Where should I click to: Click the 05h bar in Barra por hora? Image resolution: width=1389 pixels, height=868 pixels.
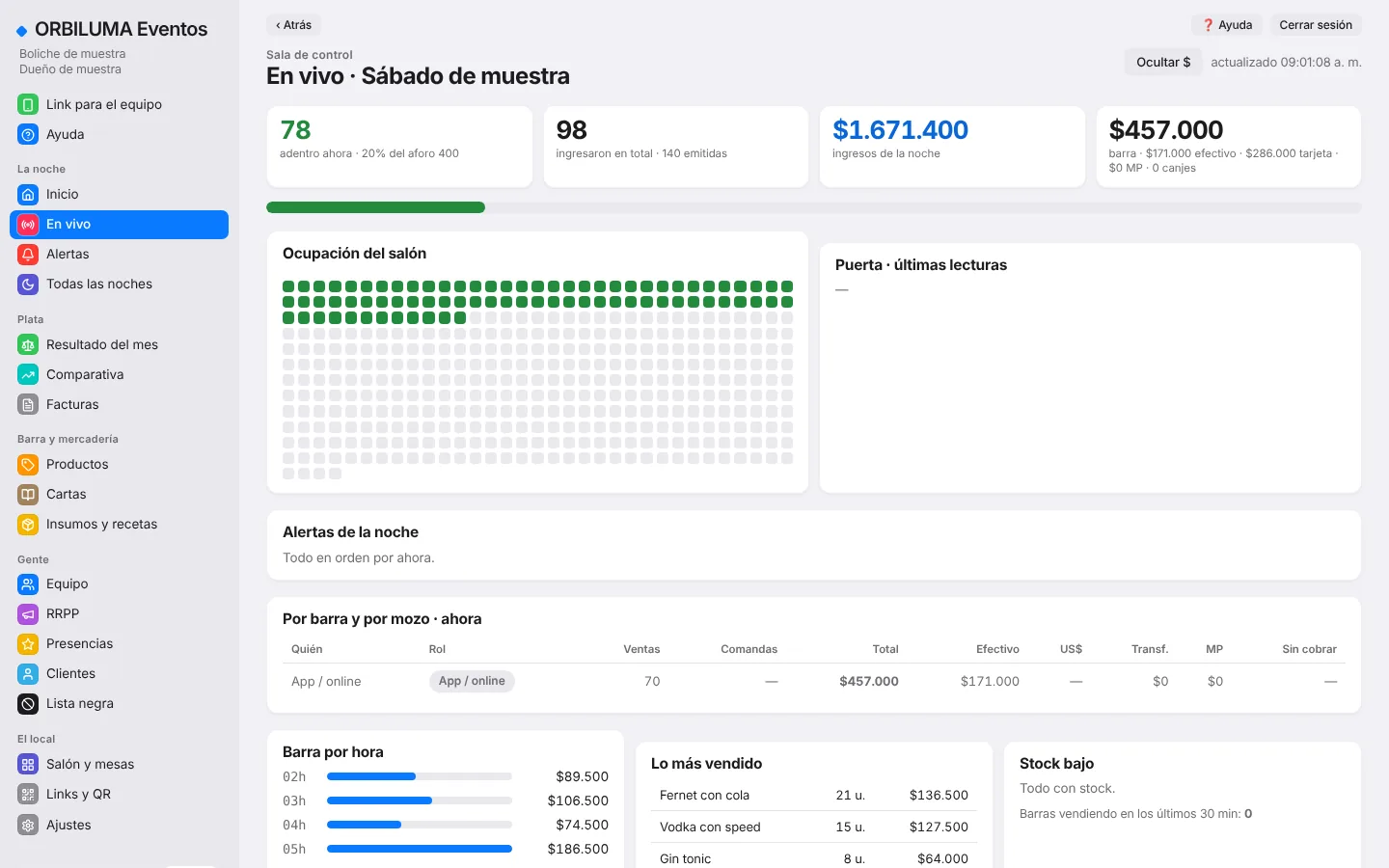pos(420,849)
